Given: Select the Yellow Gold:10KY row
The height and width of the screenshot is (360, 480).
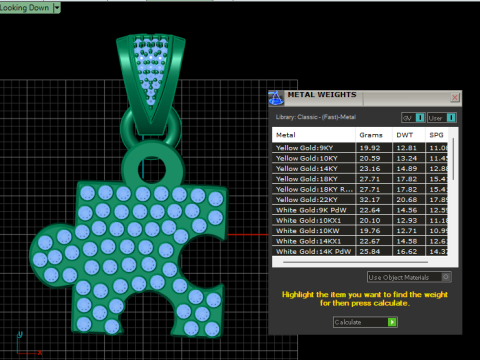Looking at the screenshot, I should (x=360, y=158).
